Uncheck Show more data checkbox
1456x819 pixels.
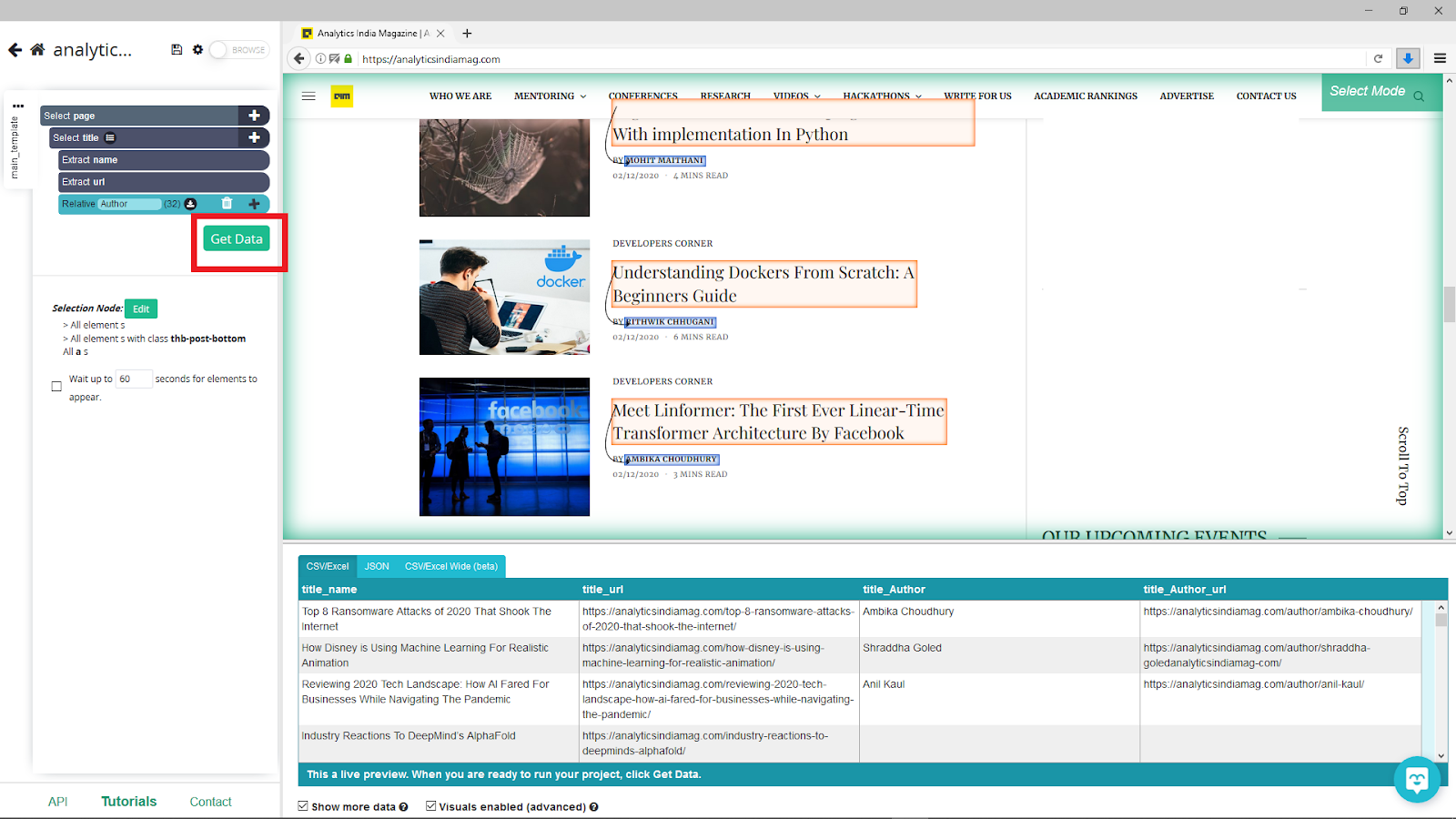303,806
